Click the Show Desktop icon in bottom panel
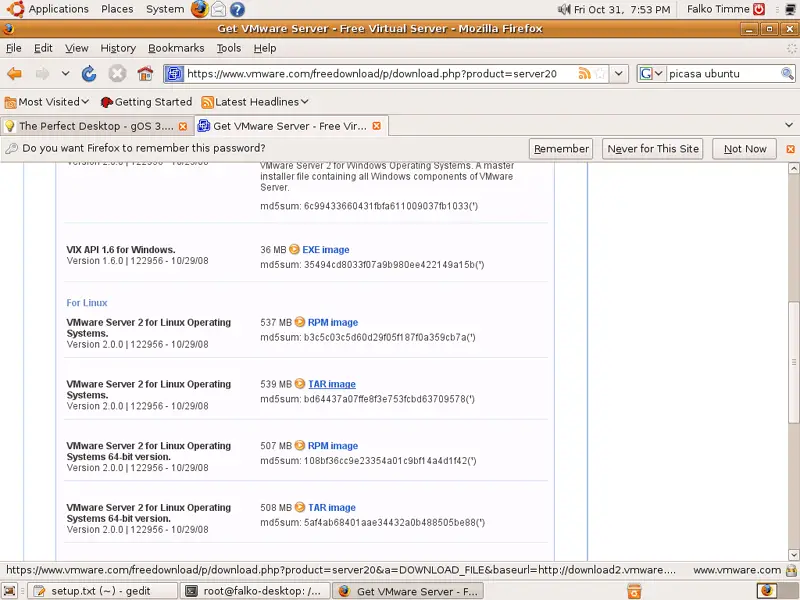The height and width of the screenshot is (600, 800). click(10, 591)
